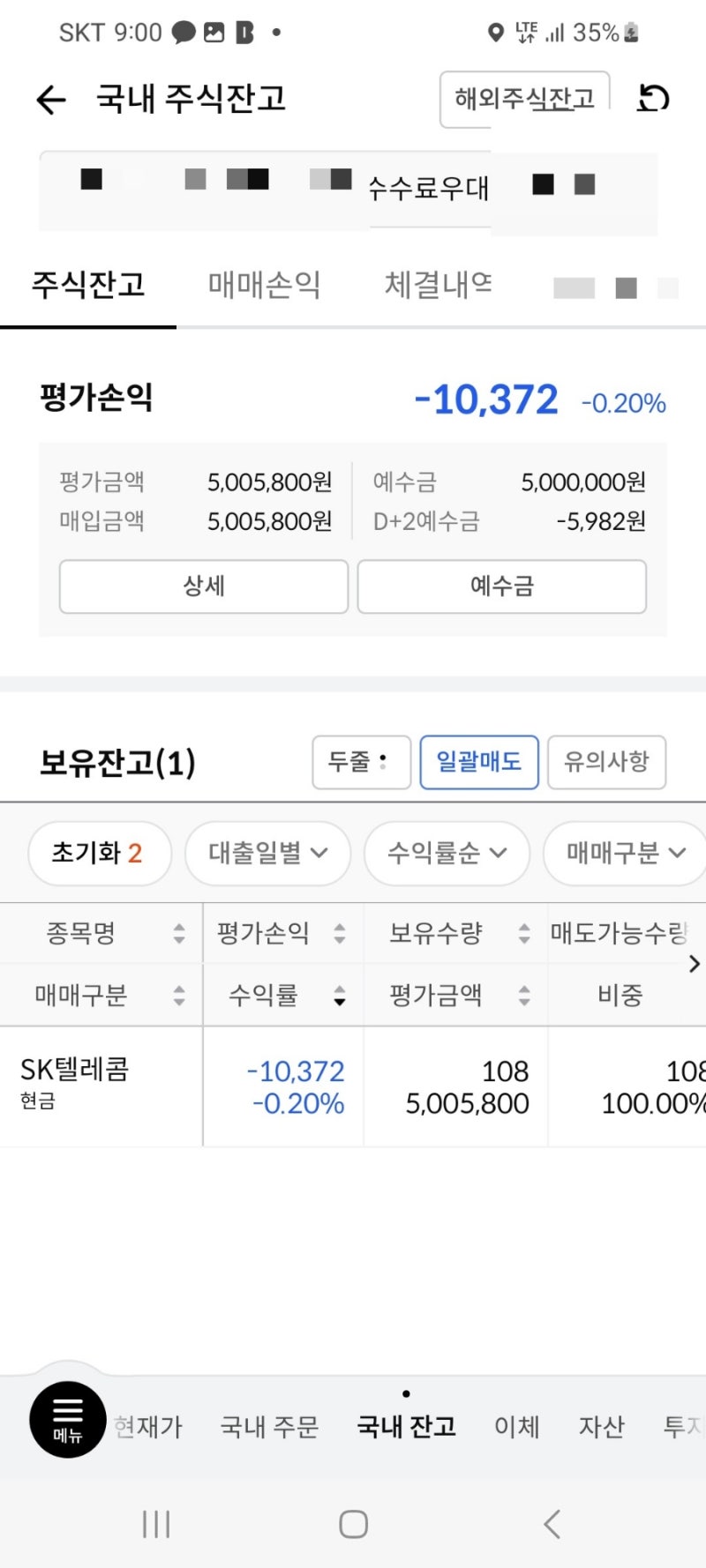The width and height of the screenshot is (706, 1568).
Task: Switch to the 매매손익 tab
Action: tap(264, 284)
